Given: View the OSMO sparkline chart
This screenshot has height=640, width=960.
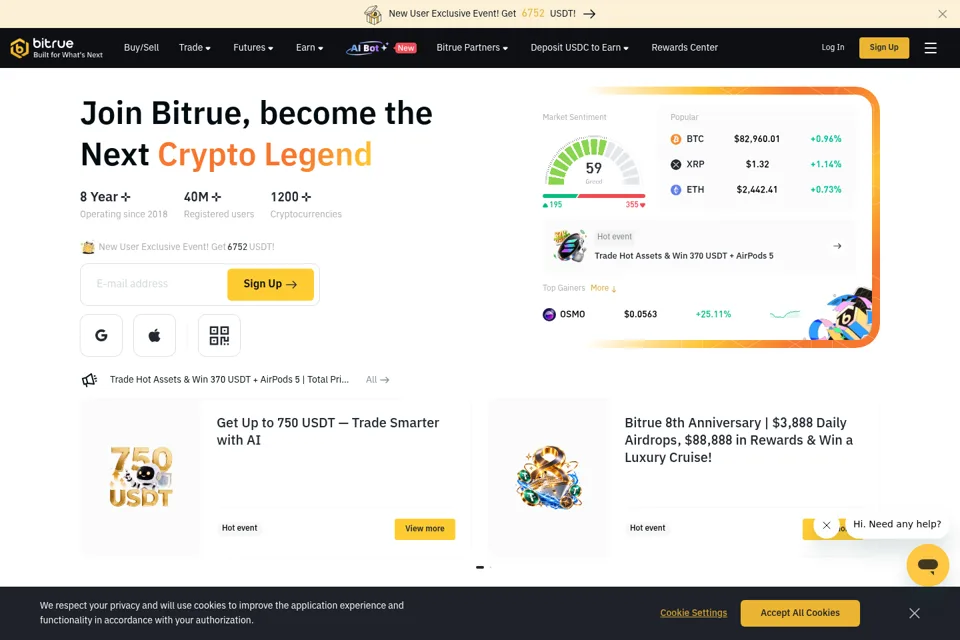Looking at the screenshot, I should (785, 315).
